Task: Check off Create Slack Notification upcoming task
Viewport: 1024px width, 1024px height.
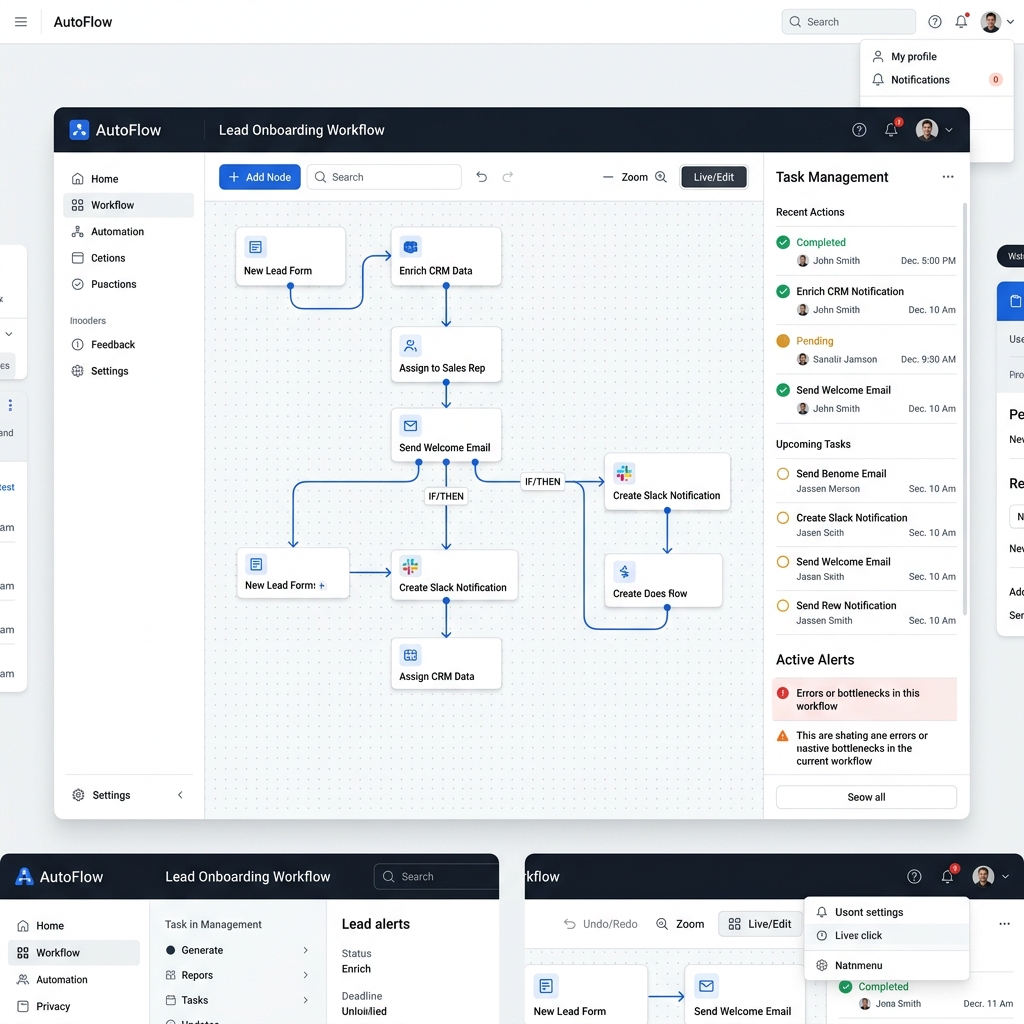Action: click(x=782, y=518)
